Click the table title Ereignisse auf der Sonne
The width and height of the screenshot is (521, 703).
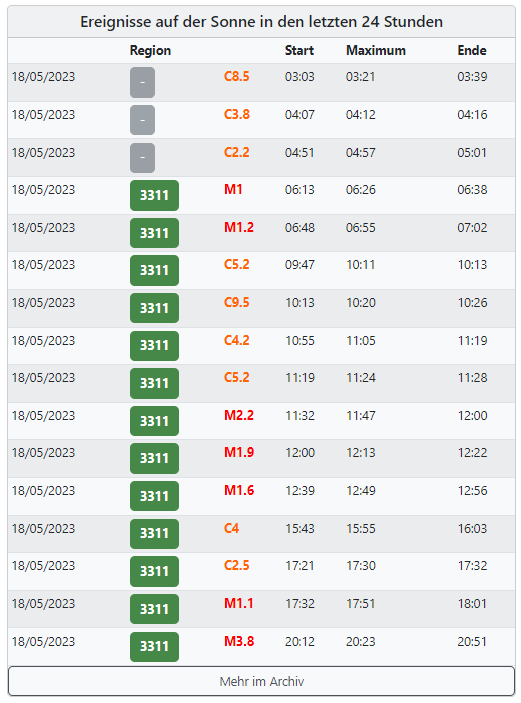click(261, 22)
